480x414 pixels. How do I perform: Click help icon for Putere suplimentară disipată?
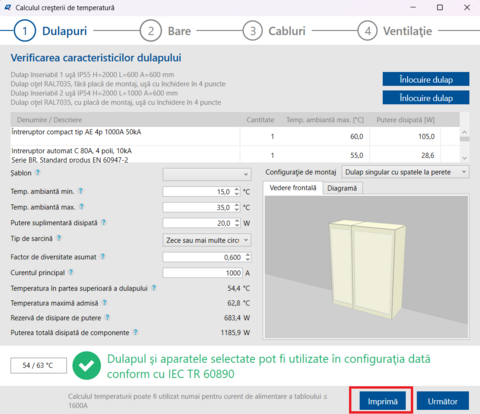click(104, 222)
